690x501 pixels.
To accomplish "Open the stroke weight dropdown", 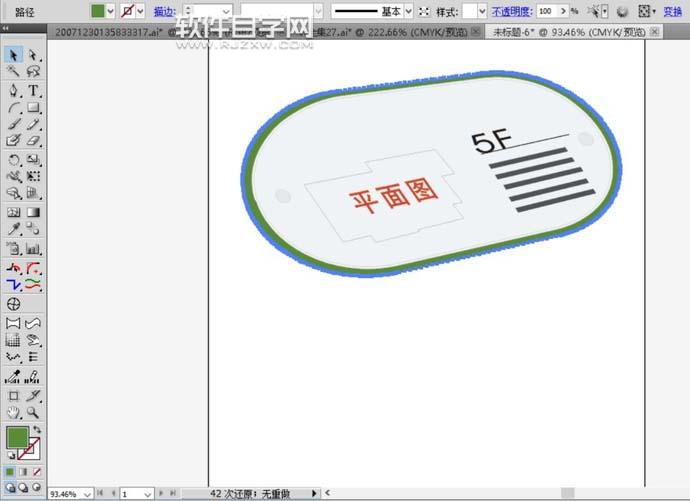I will click(x=226, y=11).
